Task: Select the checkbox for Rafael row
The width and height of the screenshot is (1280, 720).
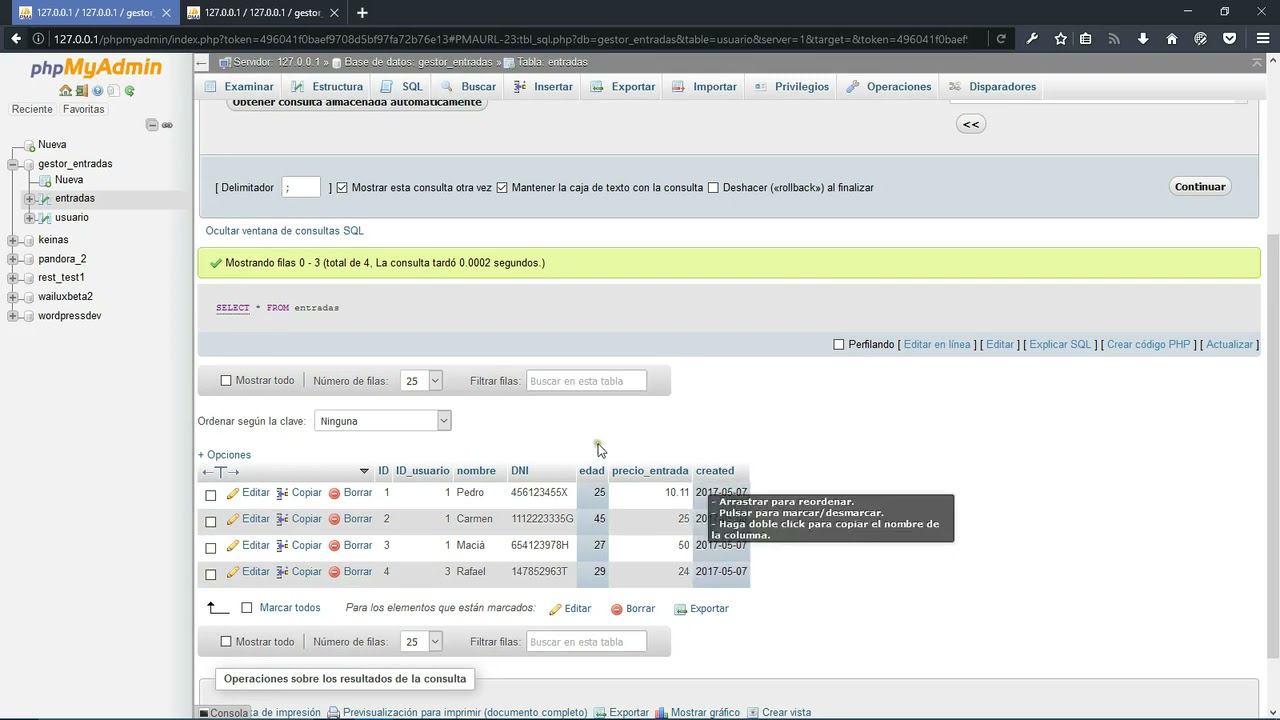Action: 211,574
